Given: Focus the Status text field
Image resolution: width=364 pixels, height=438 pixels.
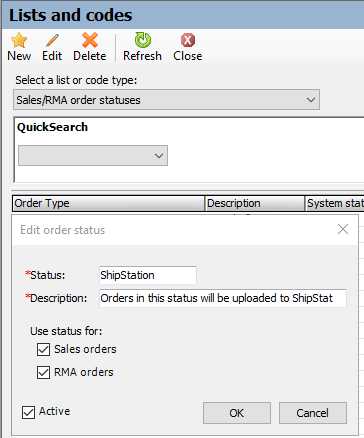Looking at the screenshot, I should click(x=148, y=275).
